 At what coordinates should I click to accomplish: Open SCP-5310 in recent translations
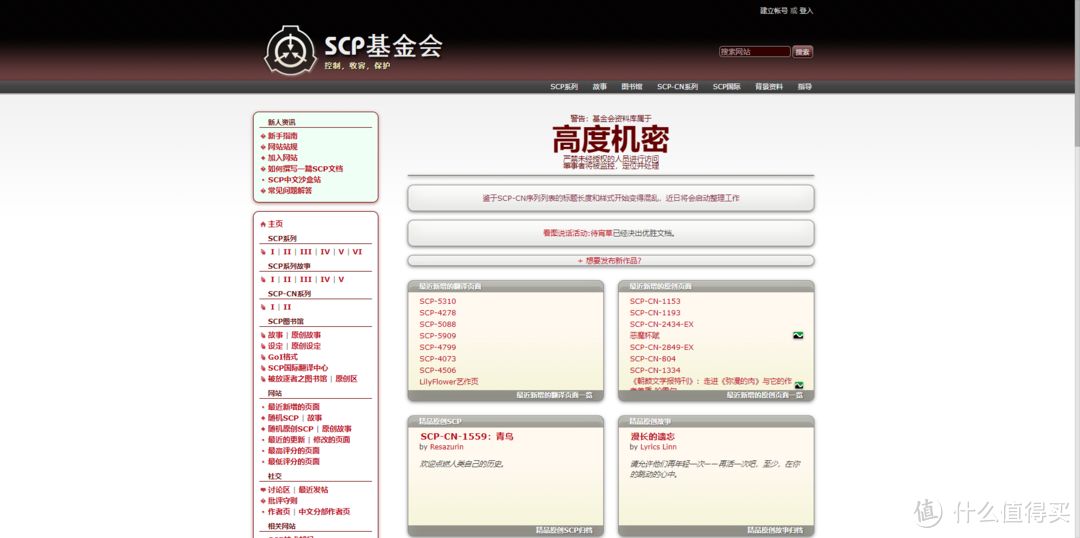437,301
